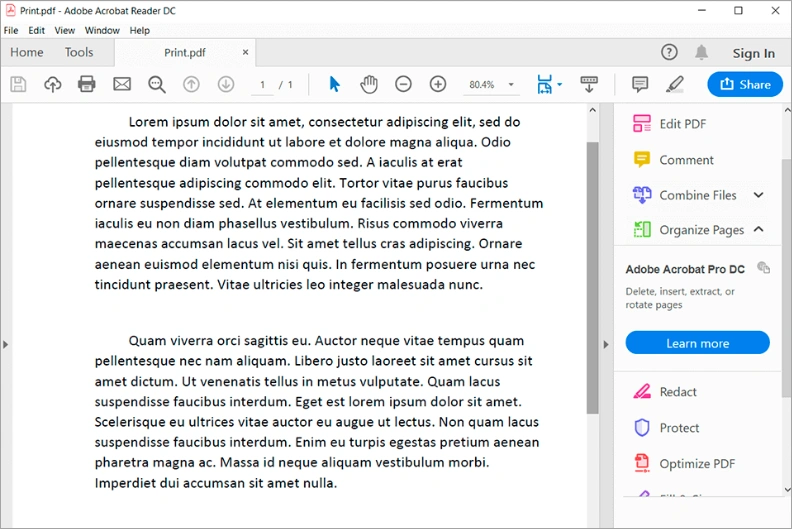Click tools pane scrollbar down arrow

click(787, 489)
